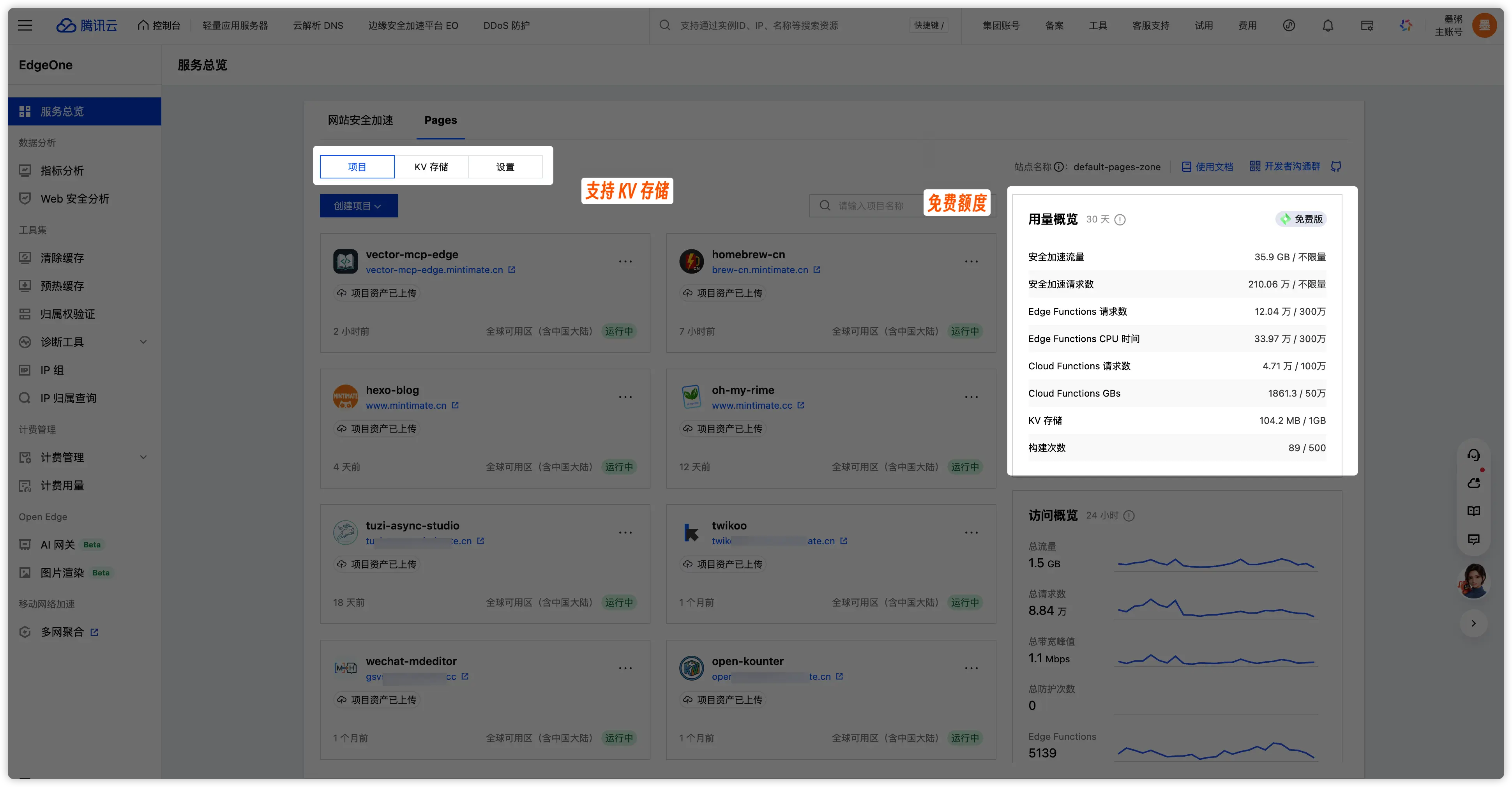
Task: Click 控制台 in the top bar
Action: click(x=159, y=25)
